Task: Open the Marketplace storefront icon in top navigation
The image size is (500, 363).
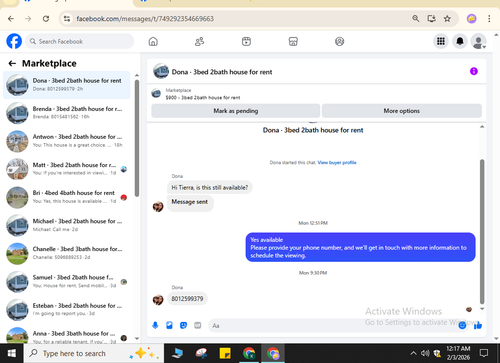Action: 293,42
